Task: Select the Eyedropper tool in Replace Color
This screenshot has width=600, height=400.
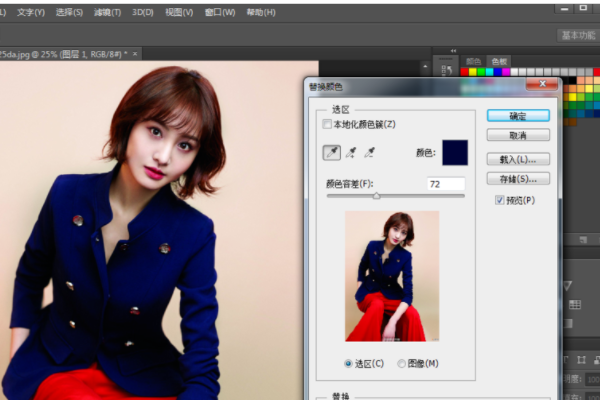Action: pos(332,153)
